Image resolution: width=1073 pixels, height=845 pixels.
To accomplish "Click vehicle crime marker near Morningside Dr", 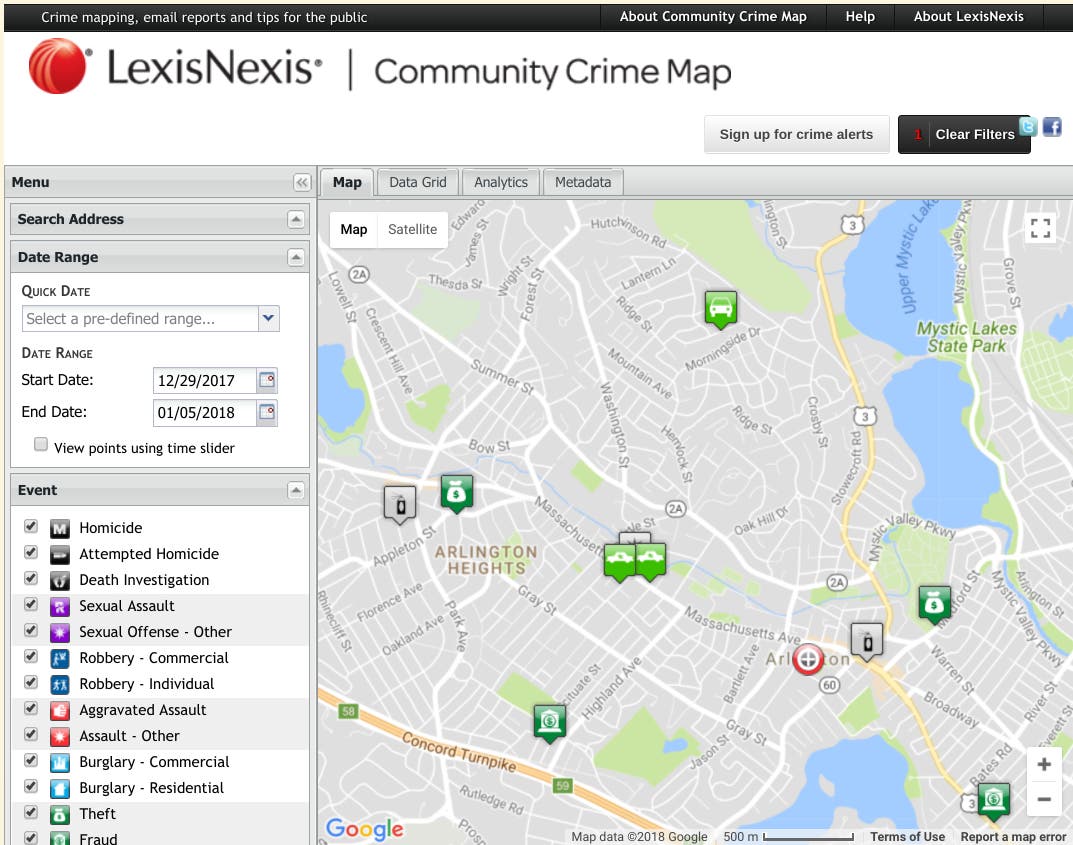I will 720,308.
